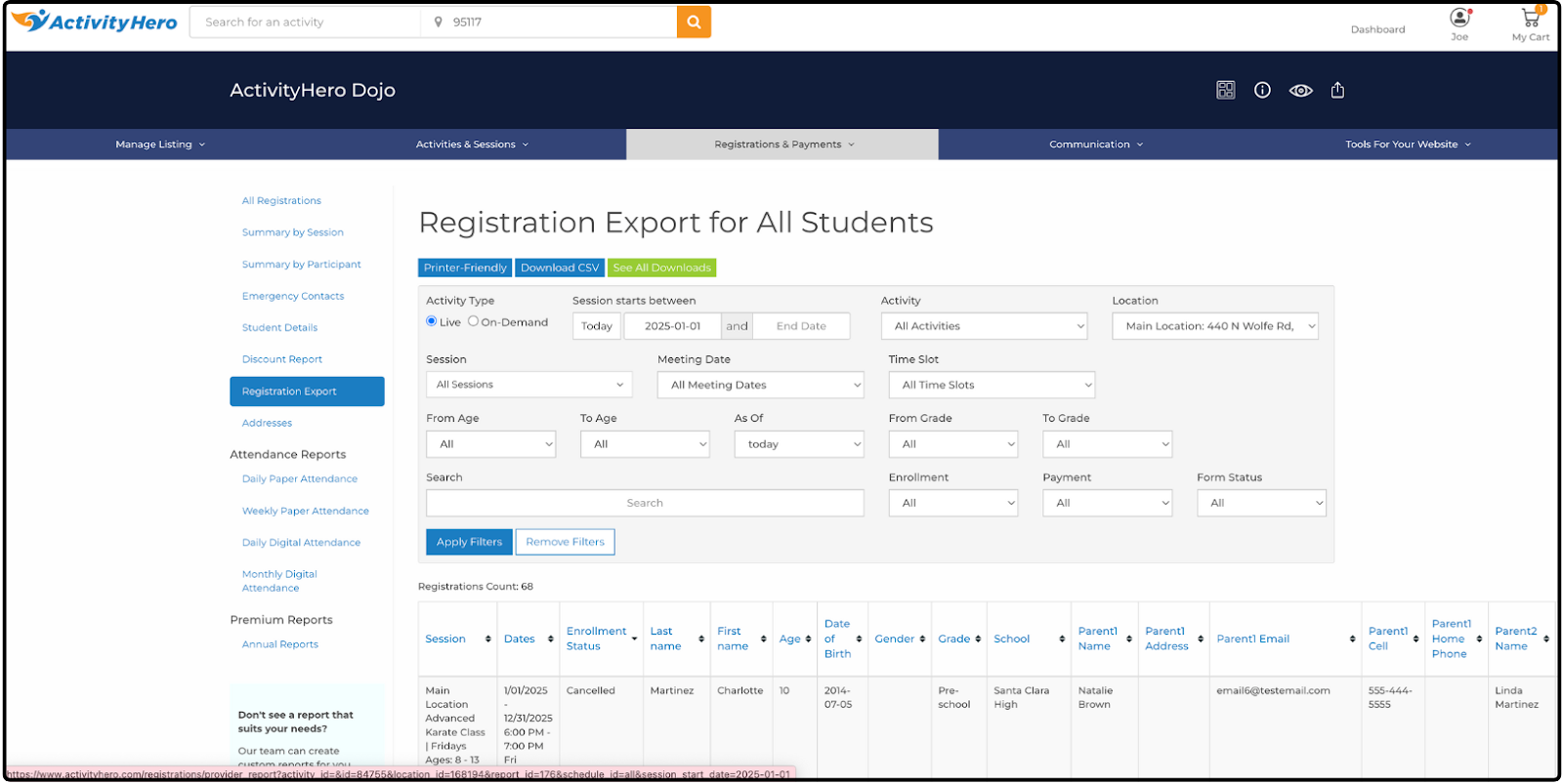Viewport: 1563px width, 784px height.
Task: Click See All Downloads button
Action: 661,268
